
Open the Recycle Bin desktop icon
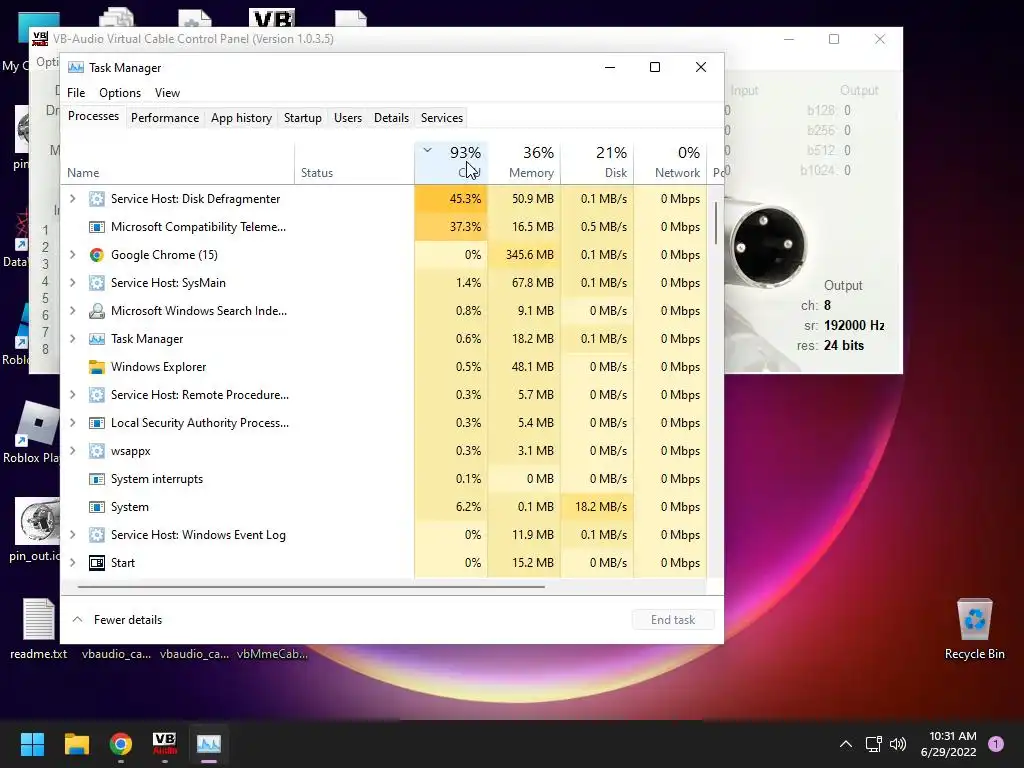[x=974, y=628]
